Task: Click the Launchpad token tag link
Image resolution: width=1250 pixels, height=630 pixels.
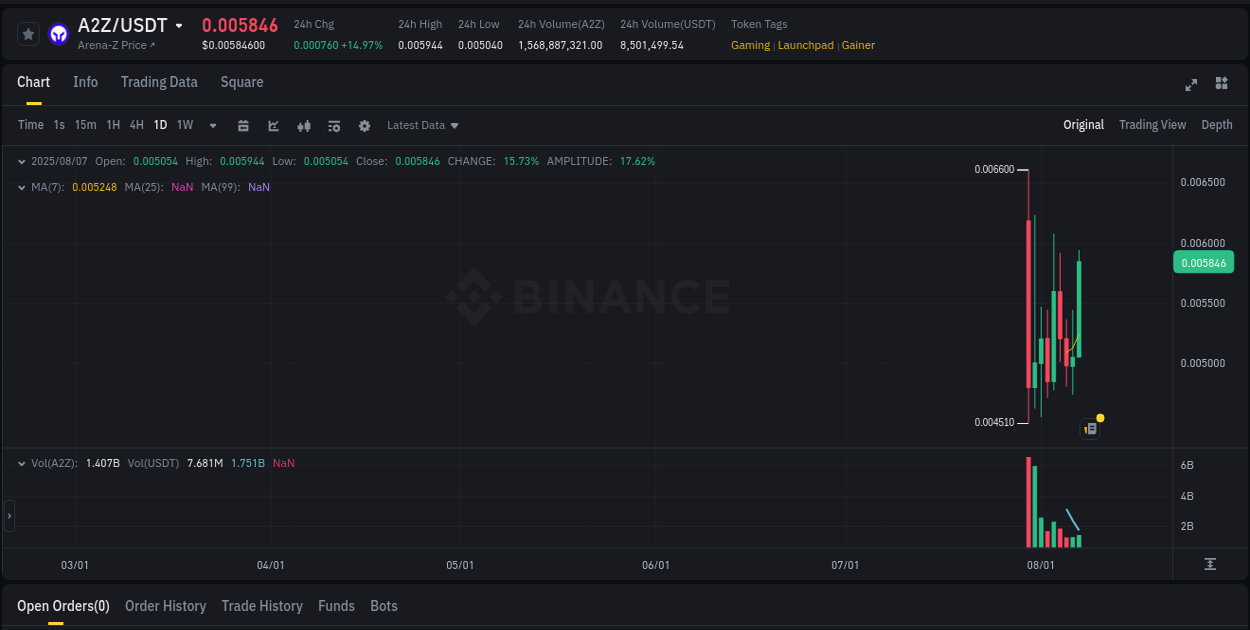Action: (805, 45)
